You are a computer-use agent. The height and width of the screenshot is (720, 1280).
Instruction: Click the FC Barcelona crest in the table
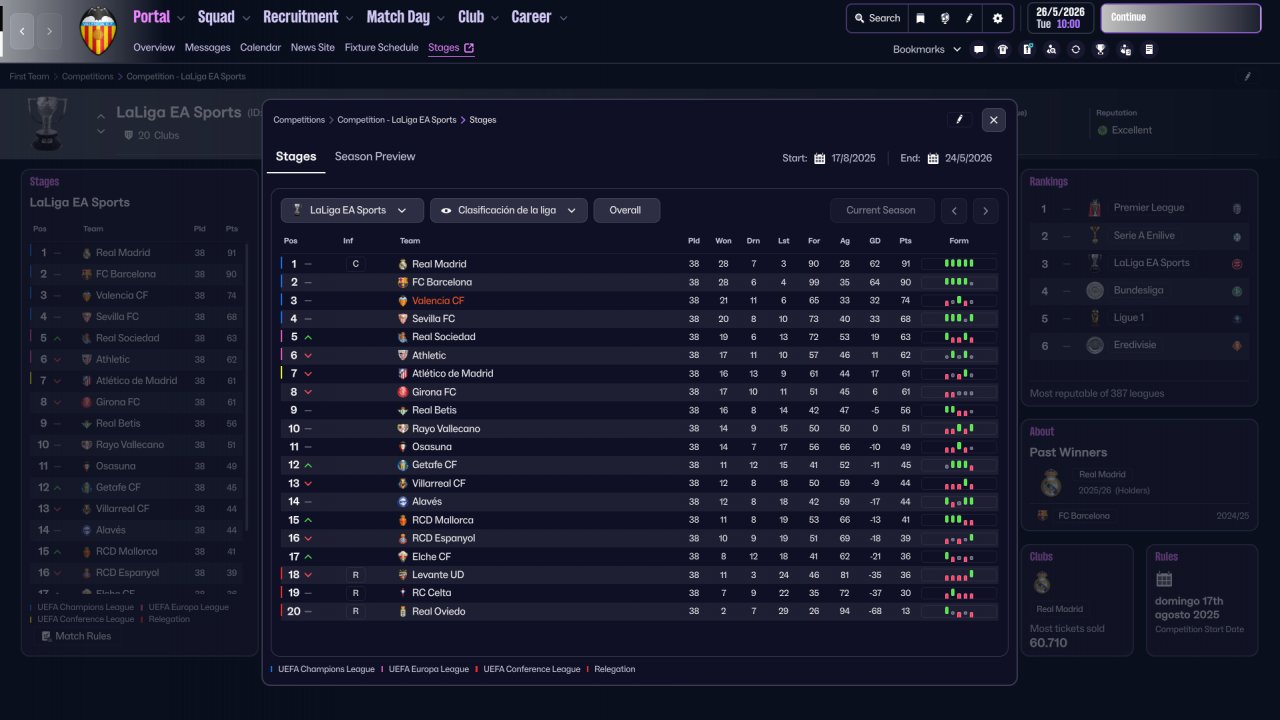[403, 282]
